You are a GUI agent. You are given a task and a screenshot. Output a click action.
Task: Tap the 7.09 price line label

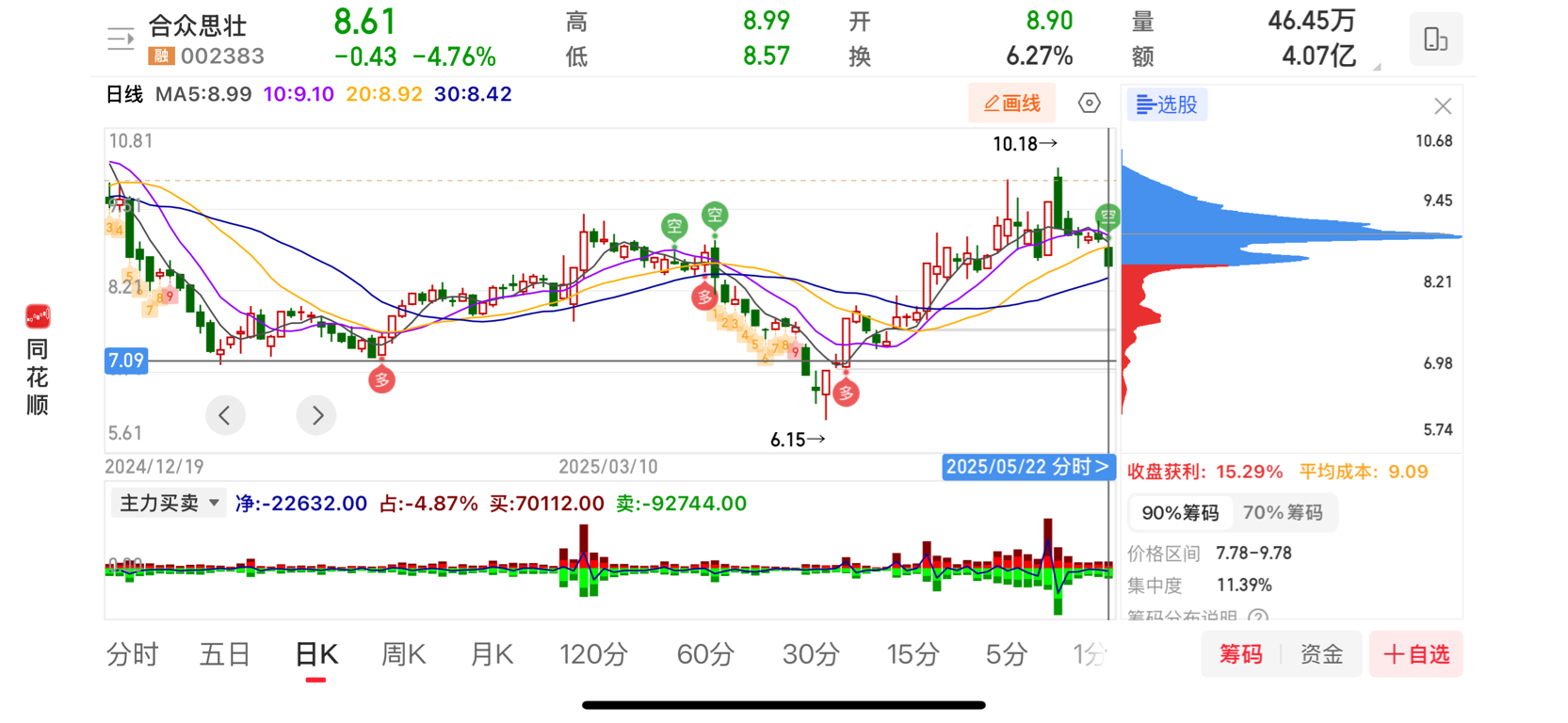coord(126,361)
